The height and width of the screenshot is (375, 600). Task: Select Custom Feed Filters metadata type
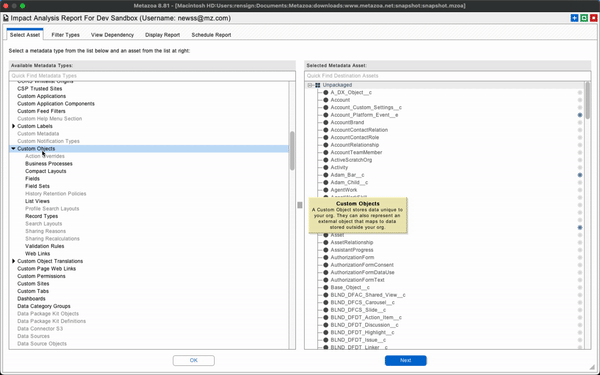tap(41, 111)
